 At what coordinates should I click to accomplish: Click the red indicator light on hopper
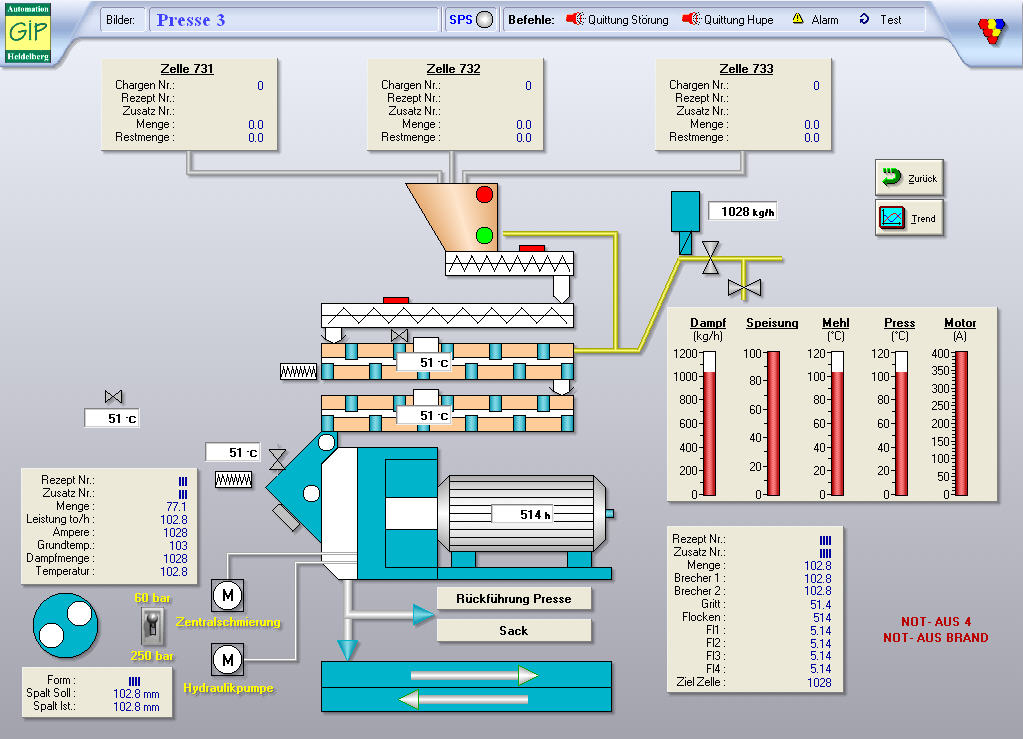485,195
